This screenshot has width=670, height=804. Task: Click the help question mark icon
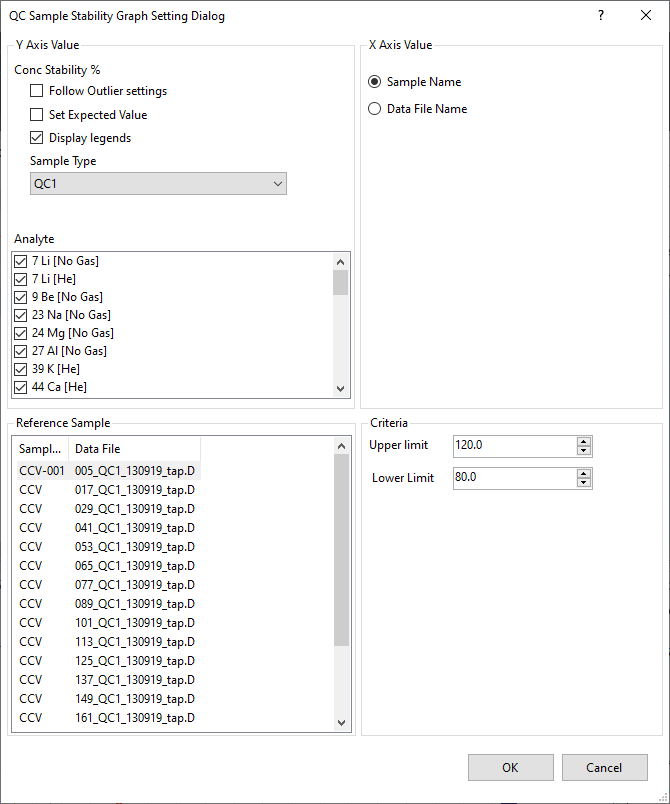(x=601, y=15)
